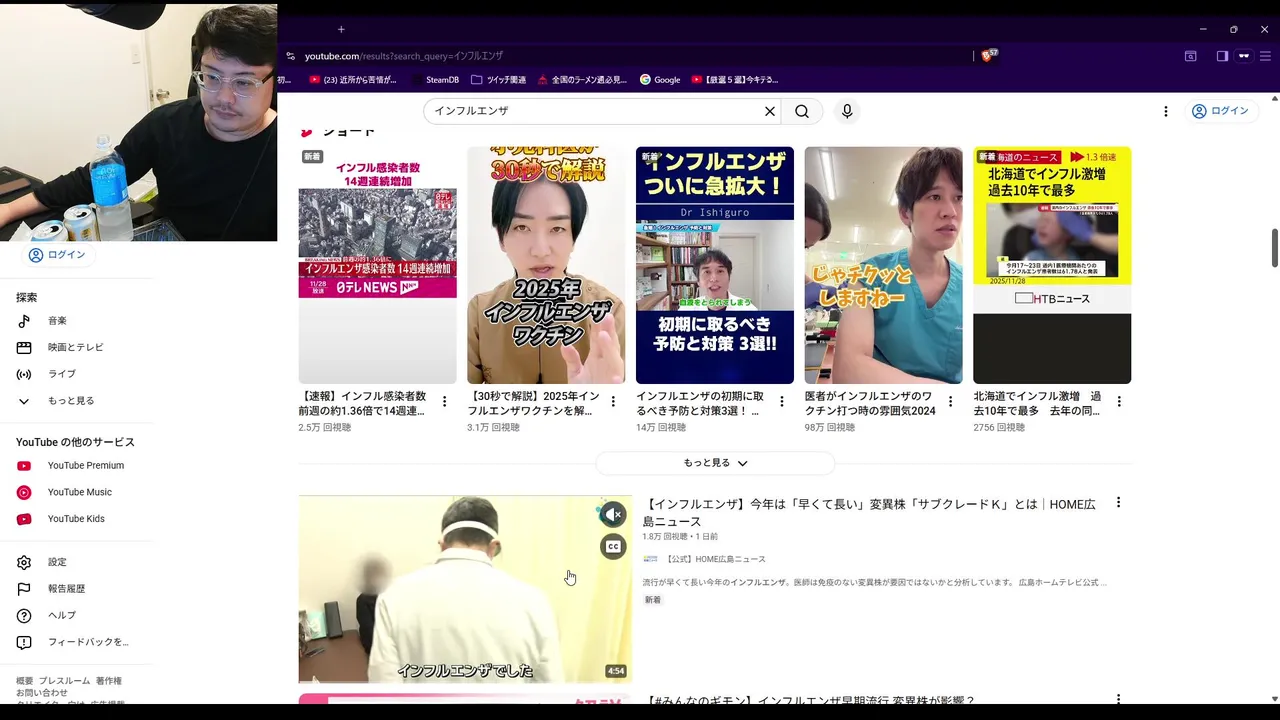Screen dimensions: 1280x720
Task: Open the ツイッチ関連 bookmarks folder
Action: tap(498, 80)
